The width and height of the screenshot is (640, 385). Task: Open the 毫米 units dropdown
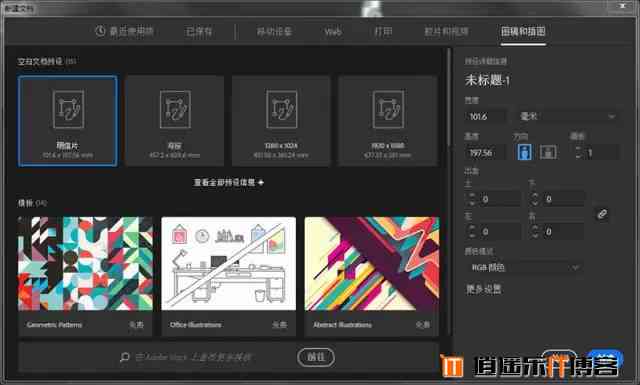pyautogui.click(x=567, y=117)
